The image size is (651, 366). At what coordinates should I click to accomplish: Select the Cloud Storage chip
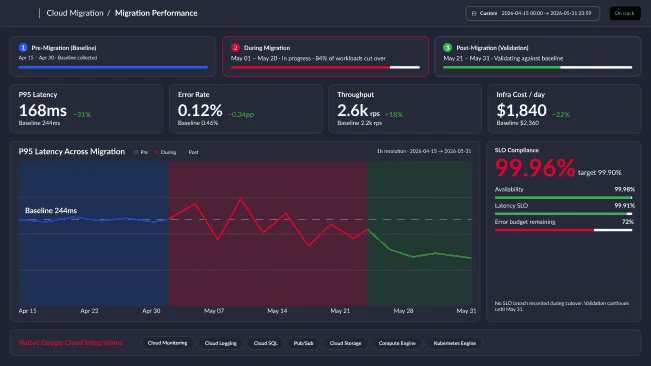[x=345, y=343]
